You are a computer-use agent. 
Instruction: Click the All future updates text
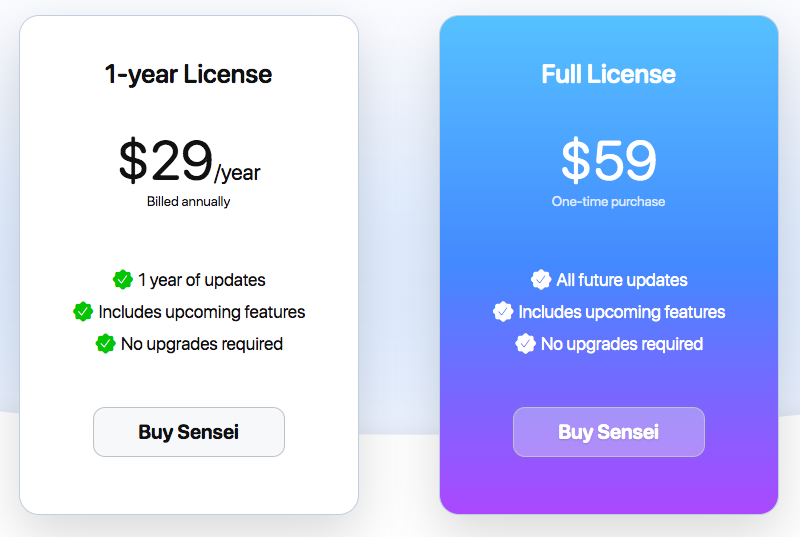coord(622,280)
